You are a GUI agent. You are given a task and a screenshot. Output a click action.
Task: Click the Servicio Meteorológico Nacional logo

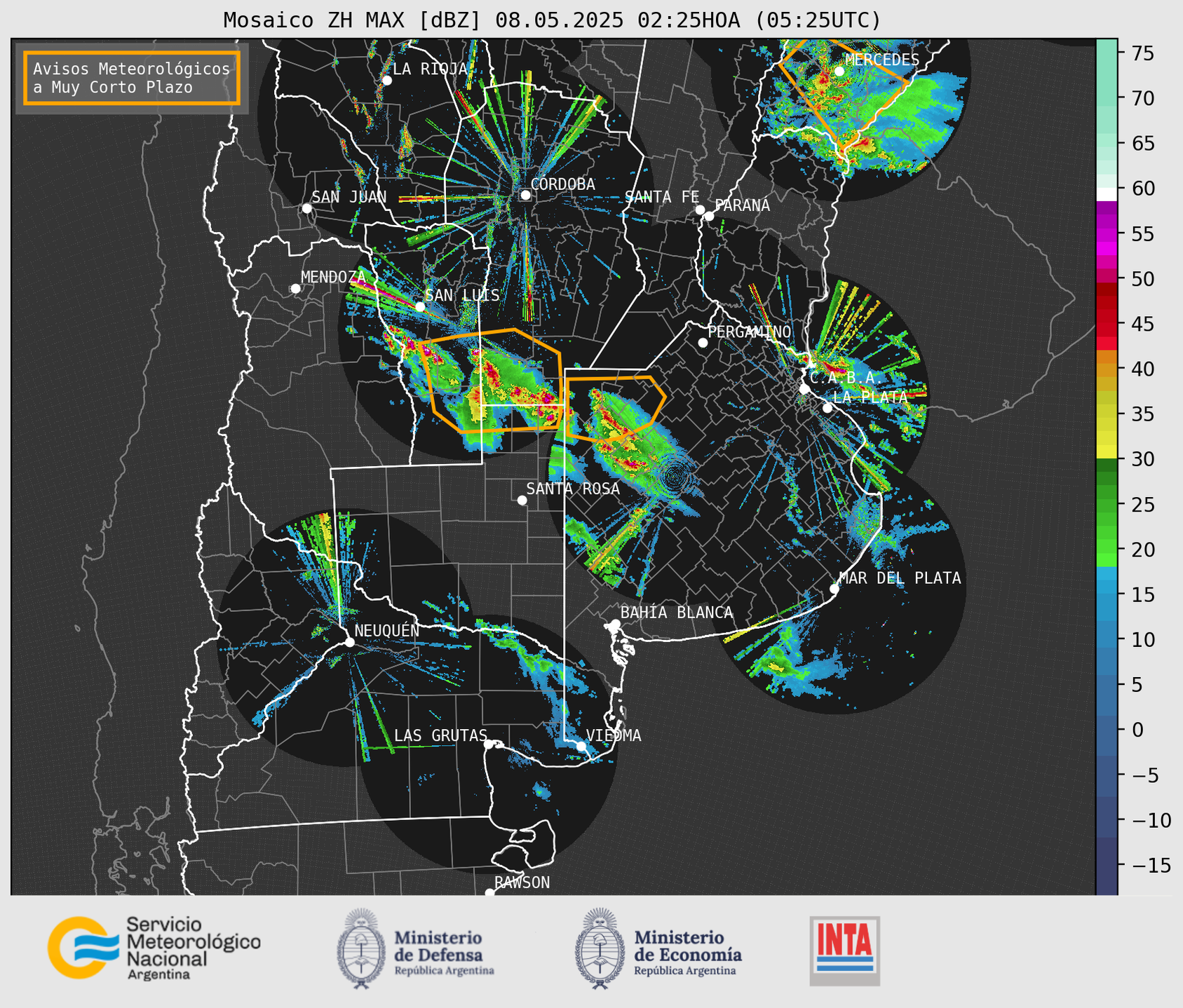click(154, 948)
